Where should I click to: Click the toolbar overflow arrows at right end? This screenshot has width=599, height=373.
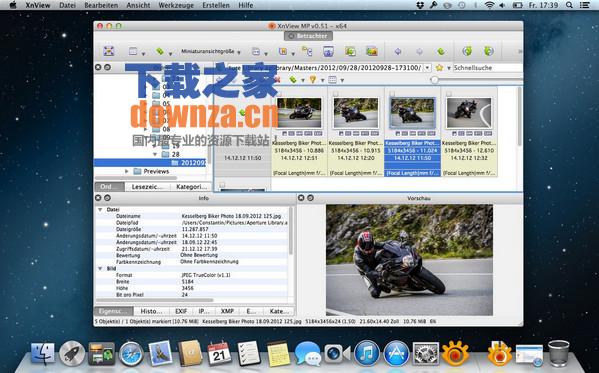click(520, 51)
